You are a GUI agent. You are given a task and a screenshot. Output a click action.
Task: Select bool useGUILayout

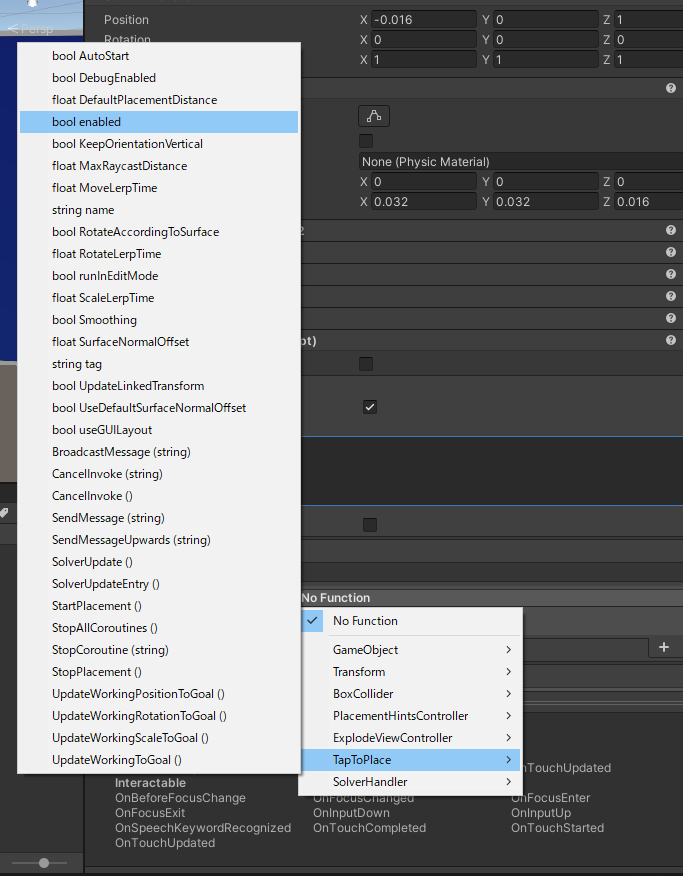pyautogui.click(x=159, y=430)
